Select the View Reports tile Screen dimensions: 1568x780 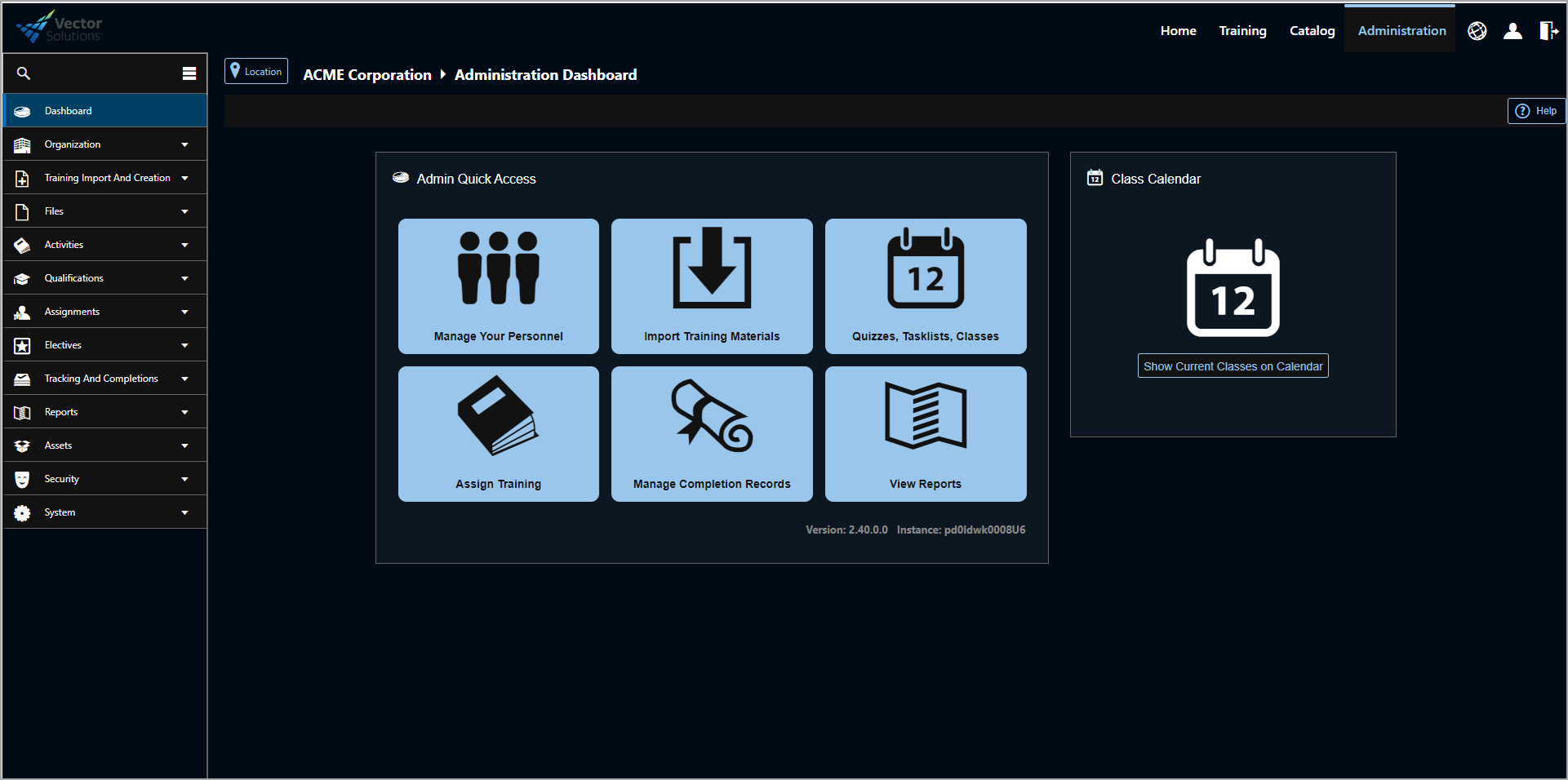coord(925,433)
